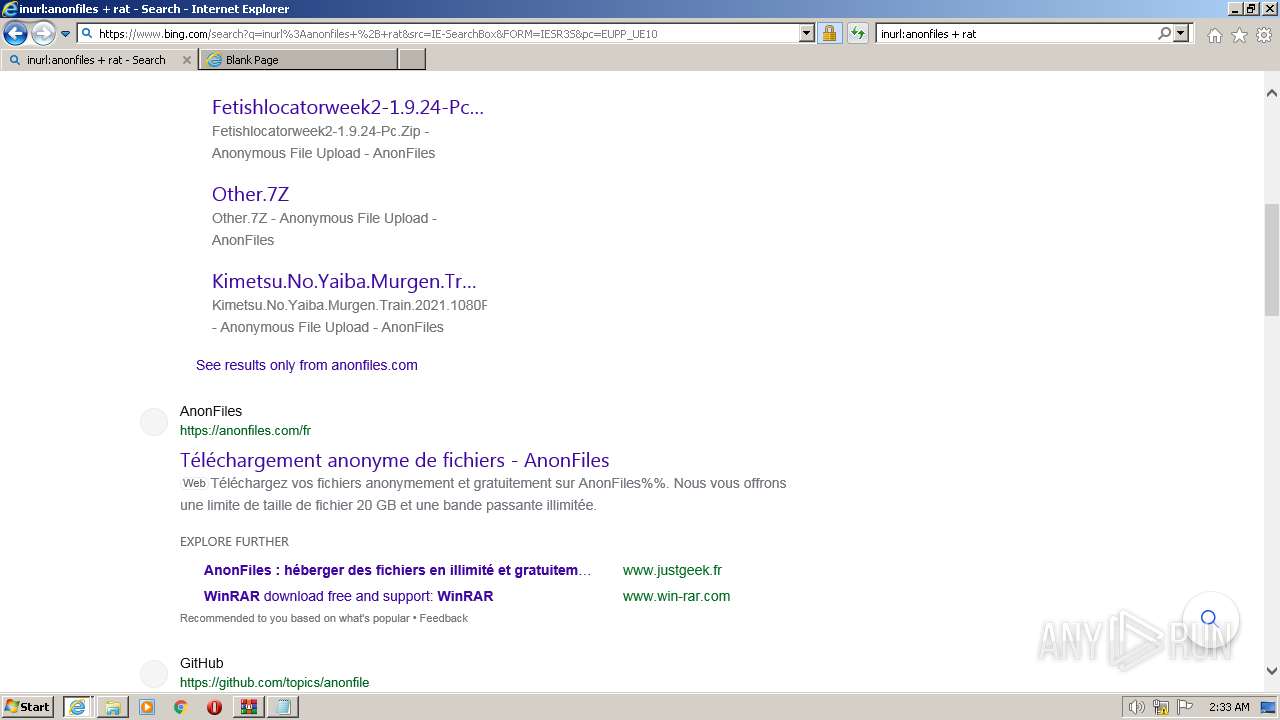Image resolution: width=1280 pixels, height=720 pixels.
Task: Click the github.com/topics/anonfile URL
Action: click(x=274, y=683)
